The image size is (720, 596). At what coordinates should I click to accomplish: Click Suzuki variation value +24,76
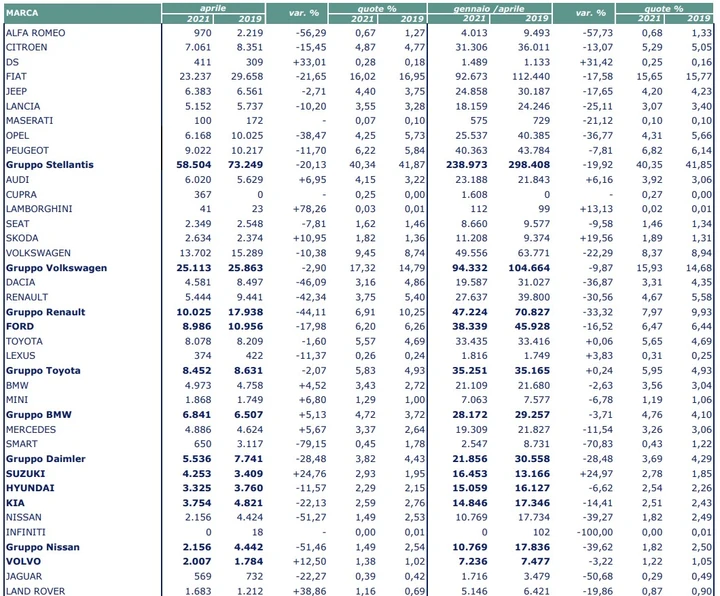pos(309,474)
